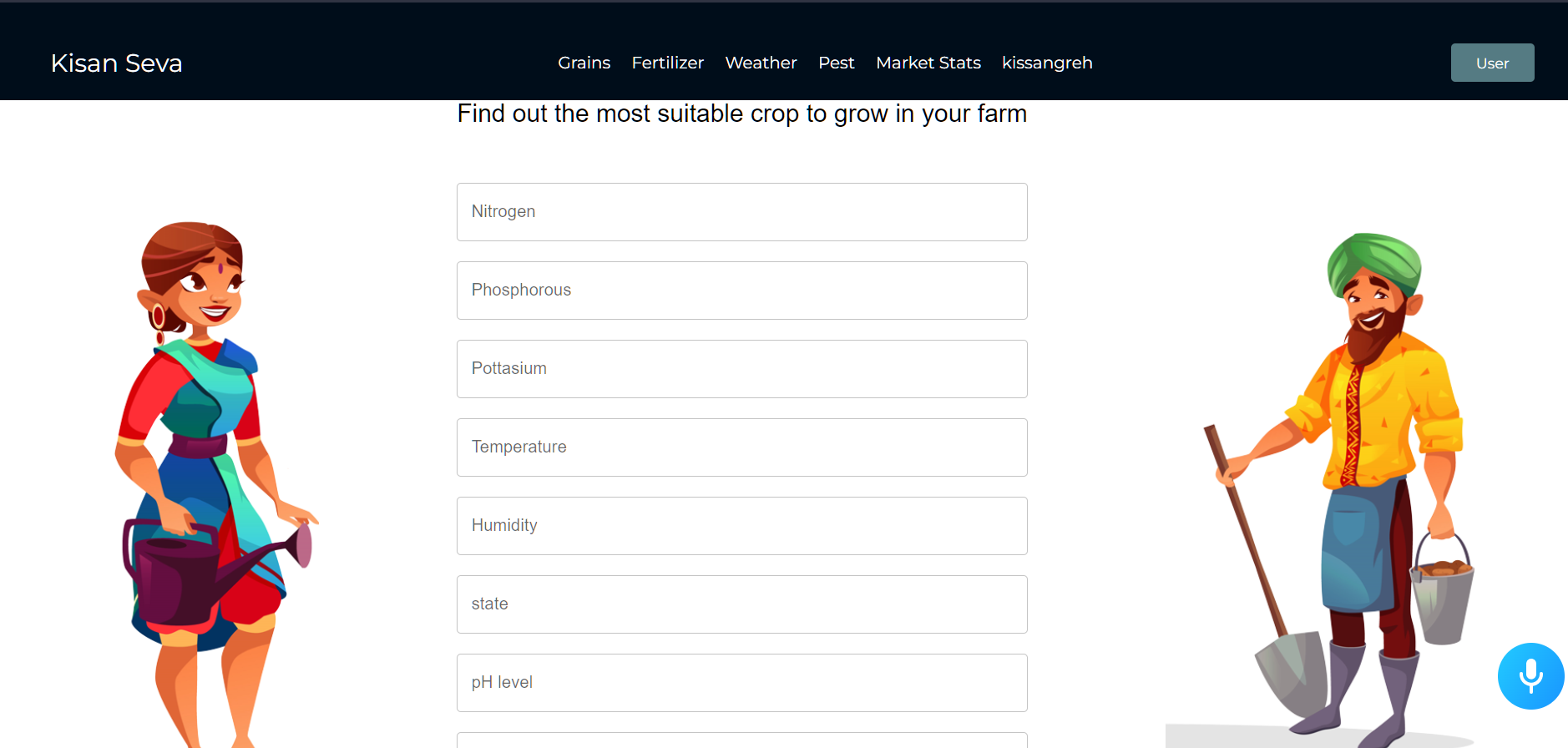Open the Grains menu item
This screenshot has width=1568, height=748.
tap(584, 63)
